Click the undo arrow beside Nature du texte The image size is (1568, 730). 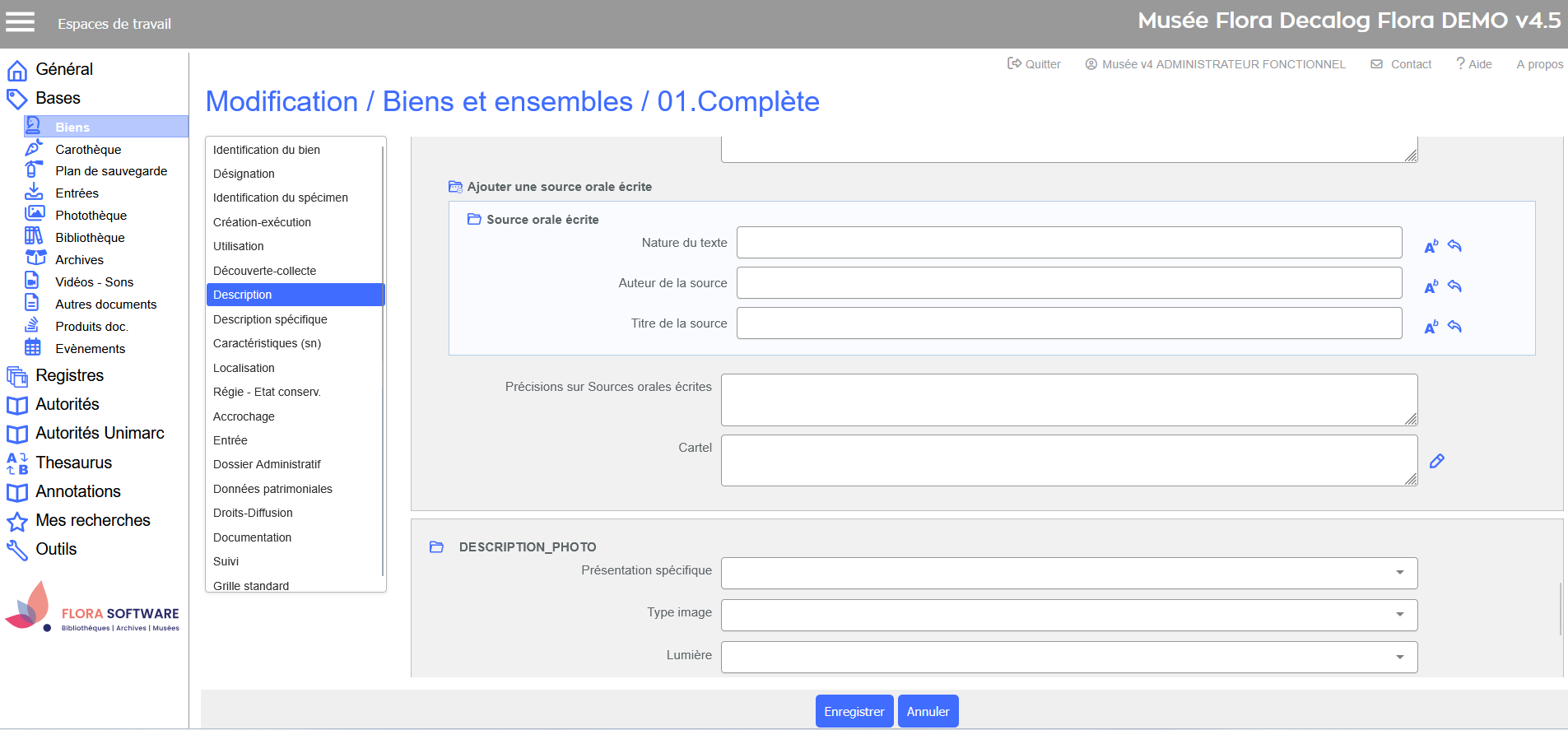tap(1454, 246)
